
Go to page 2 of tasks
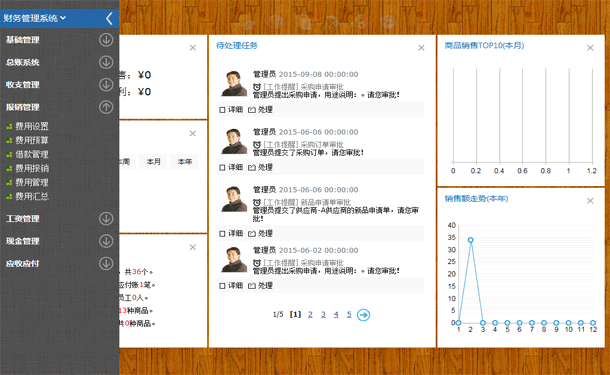tap(310, 314)
